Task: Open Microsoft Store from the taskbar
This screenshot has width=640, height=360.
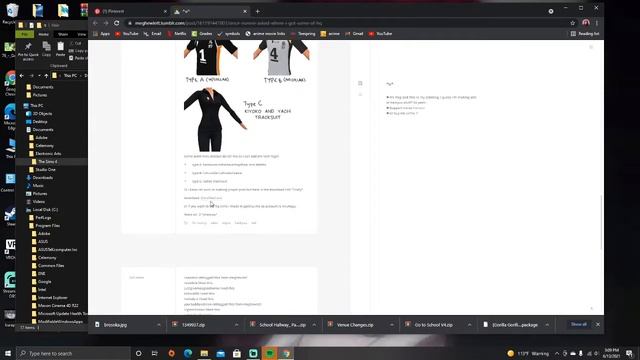Action: [x=237, y=353]
